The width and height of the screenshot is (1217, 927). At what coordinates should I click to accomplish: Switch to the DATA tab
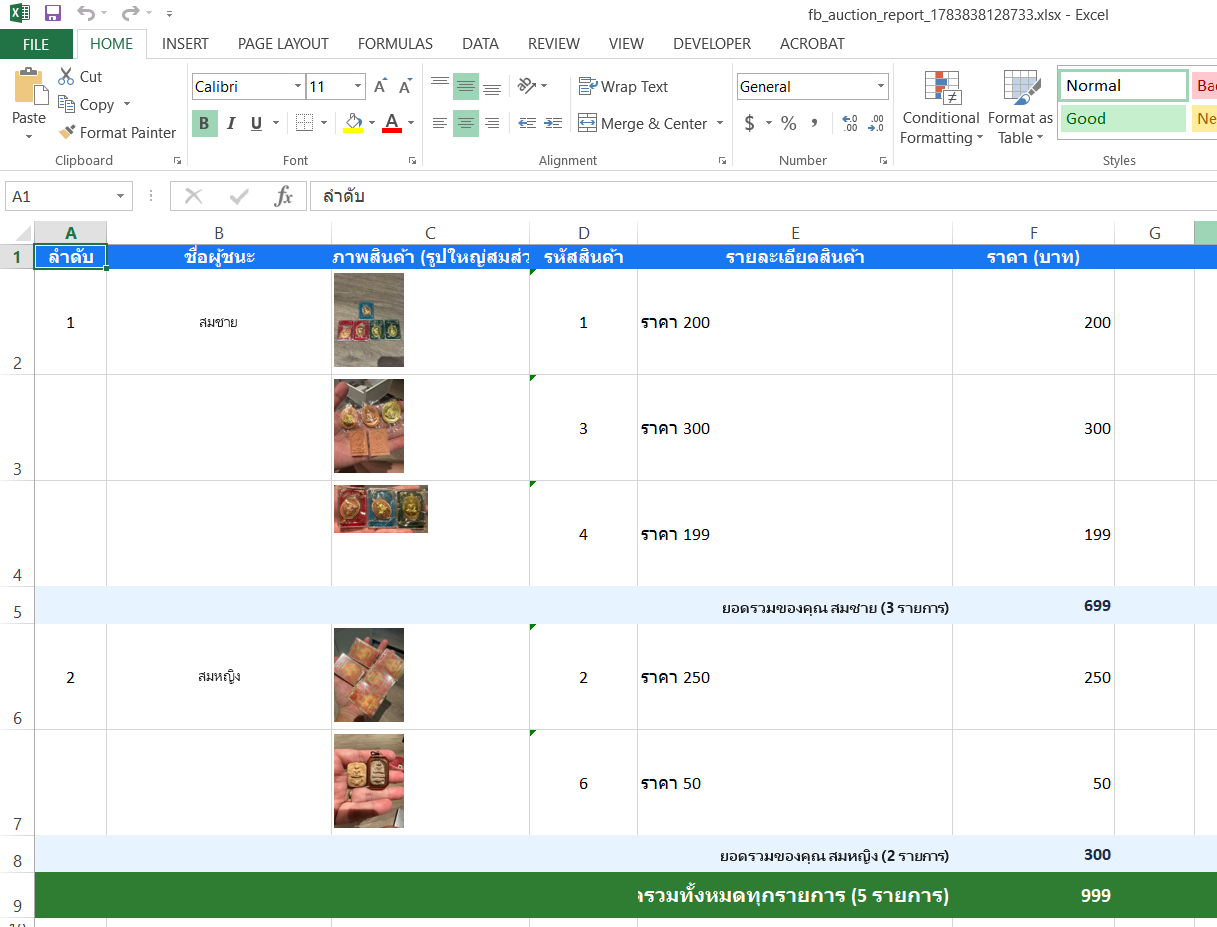pyautogui.click(x=480, y=44)
